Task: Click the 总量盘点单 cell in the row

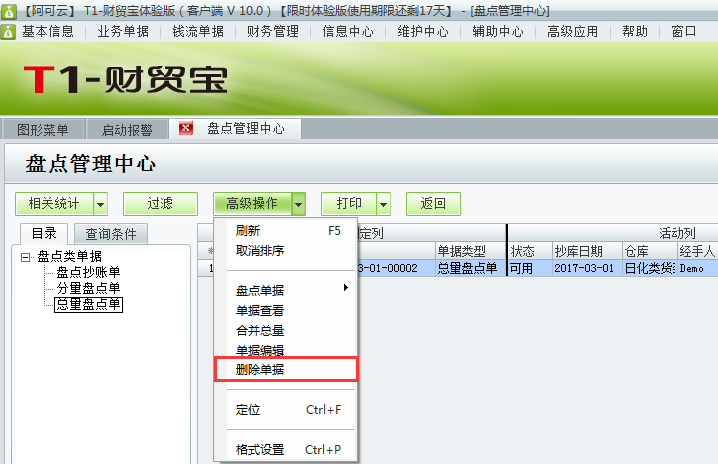Action: [x=470, y=268]
